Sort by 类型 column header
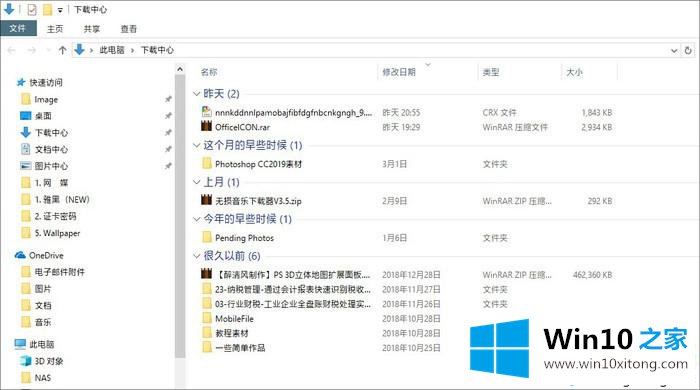700x390 pixels. coord(491,72)
